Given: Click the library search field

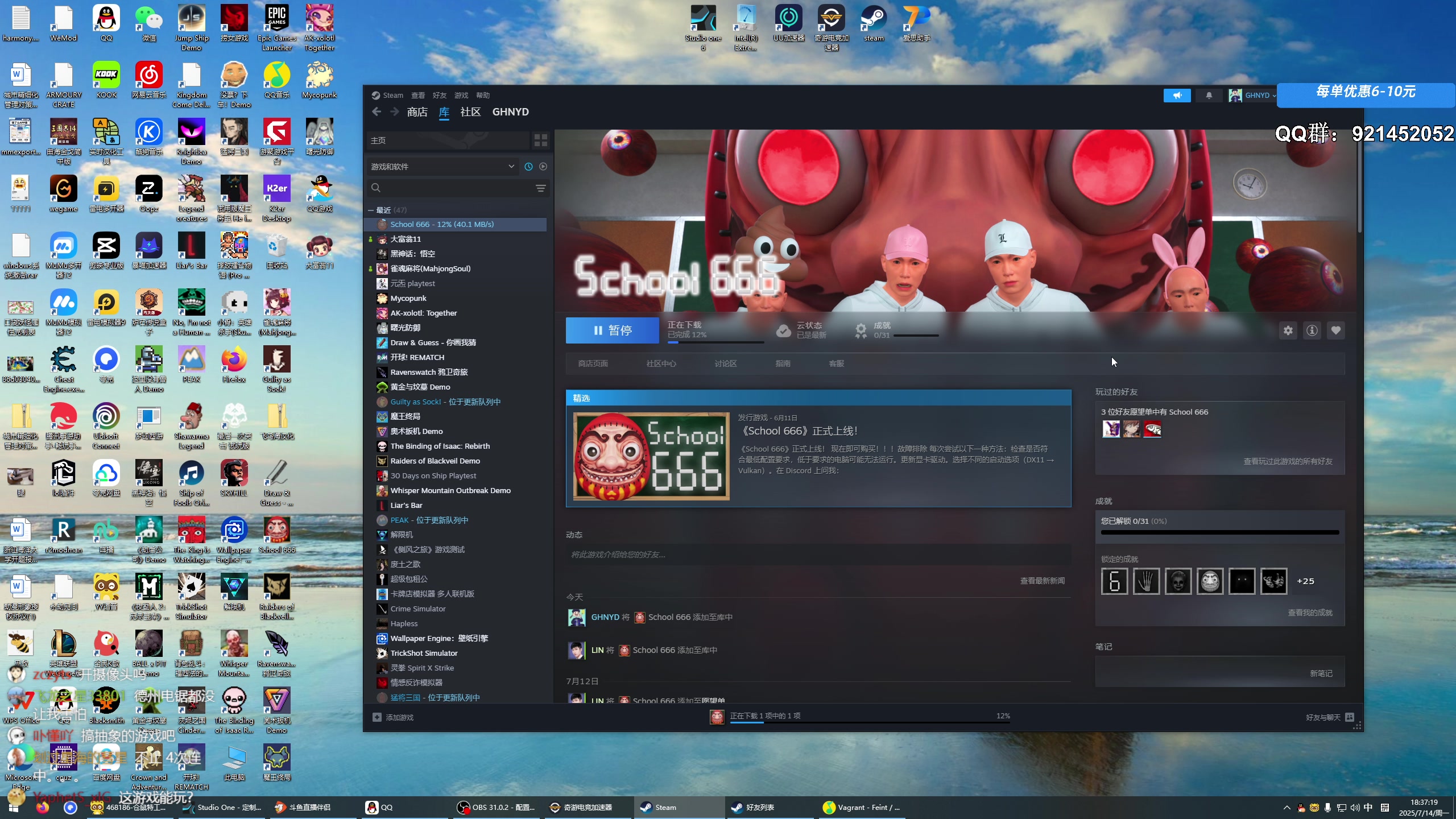Looking at the screenshot, I should pyautogui.click(x=449, y=188).
